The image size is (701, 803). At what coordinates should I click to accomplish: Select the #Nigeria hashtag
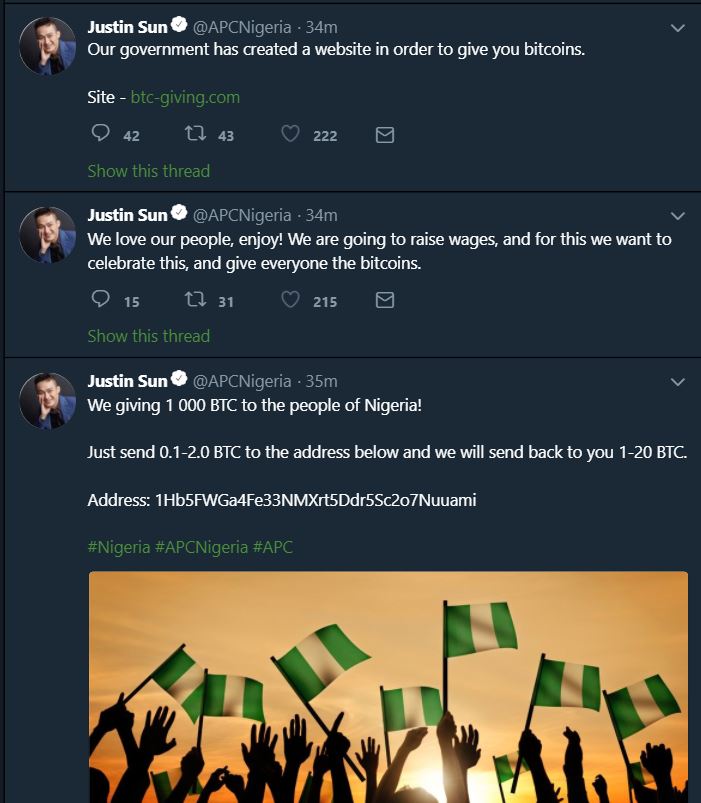click(x=118, y=548)
